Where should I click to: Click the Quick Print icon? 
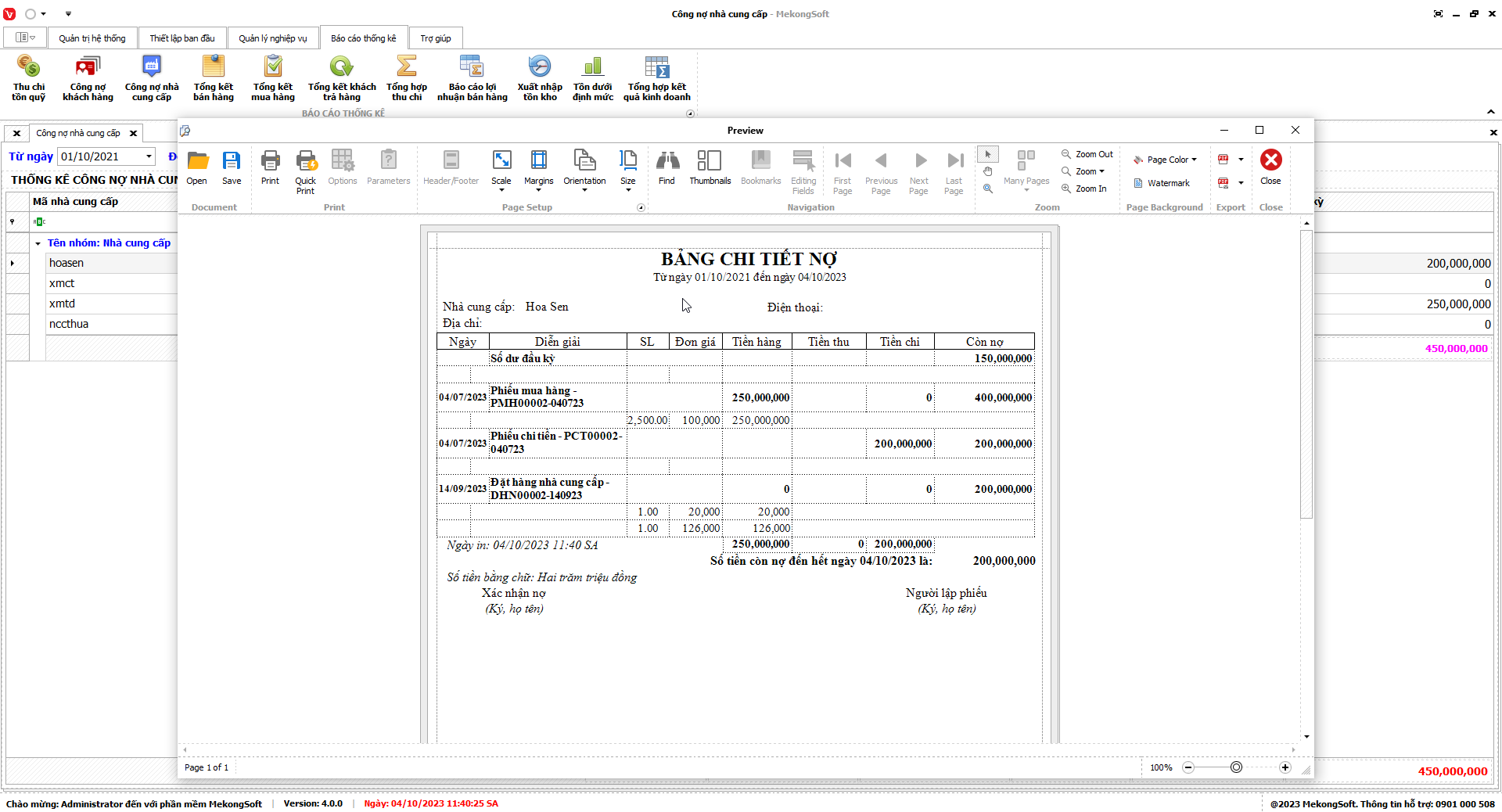tap(306, 172)
